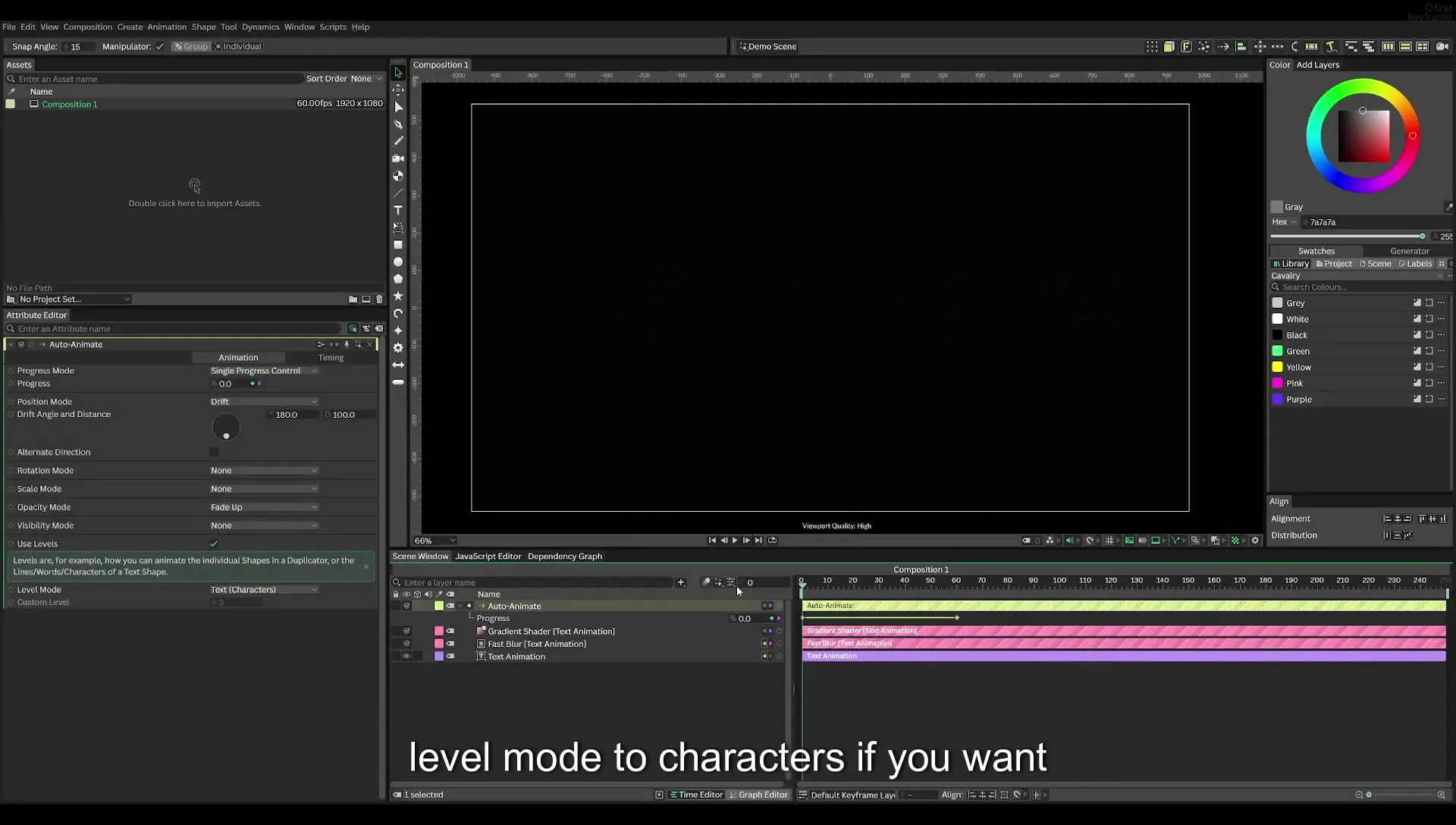Image resolution: width=1456 pixels, height=825 pixels.
Task: Click the Play button in viewport
Action: click(735, 541)
